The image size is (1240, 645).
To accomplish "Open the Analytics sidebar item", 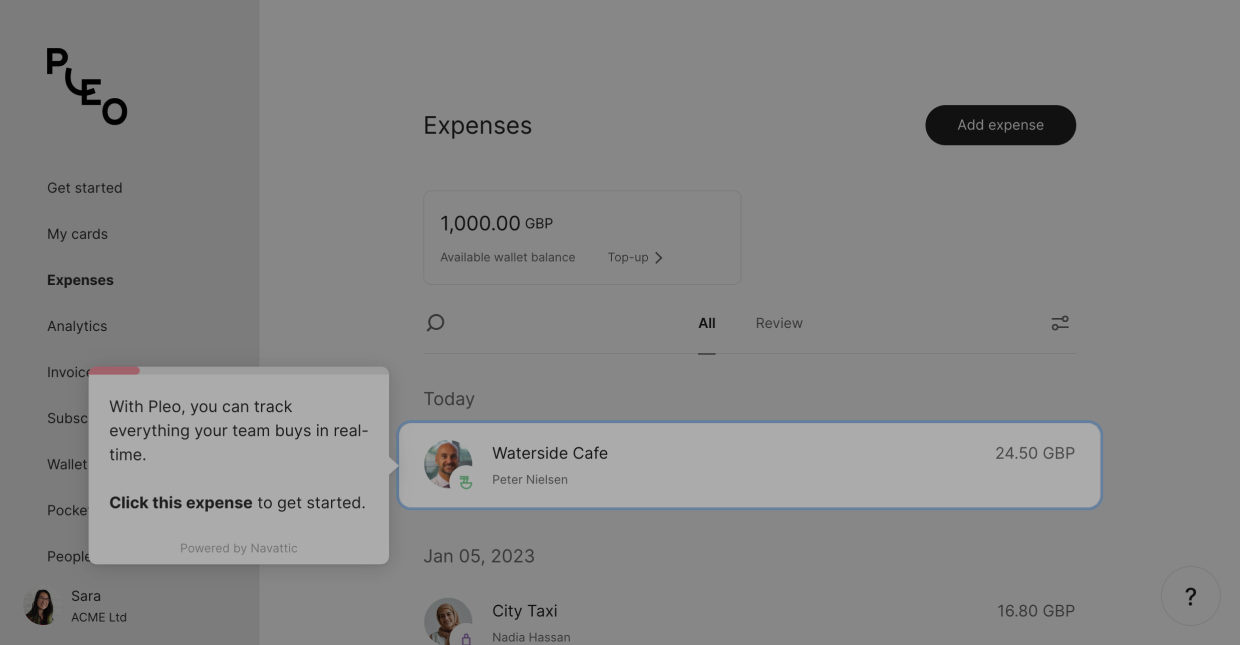I will pyautogui.click(x=77, y=326).
